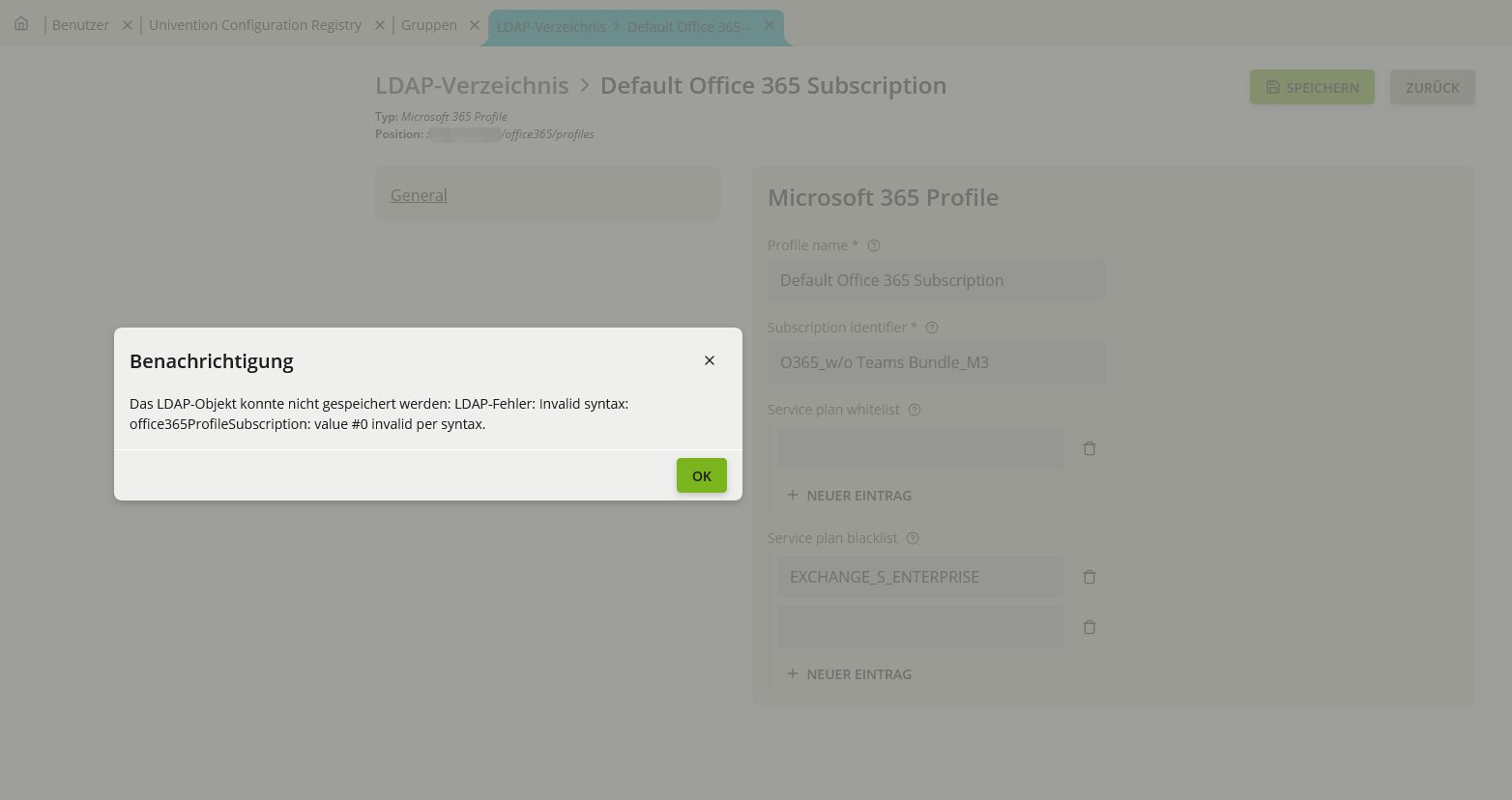Show help for Service plan whitelist
This screenshot has width=1512, height=800.
pos(915,410)
